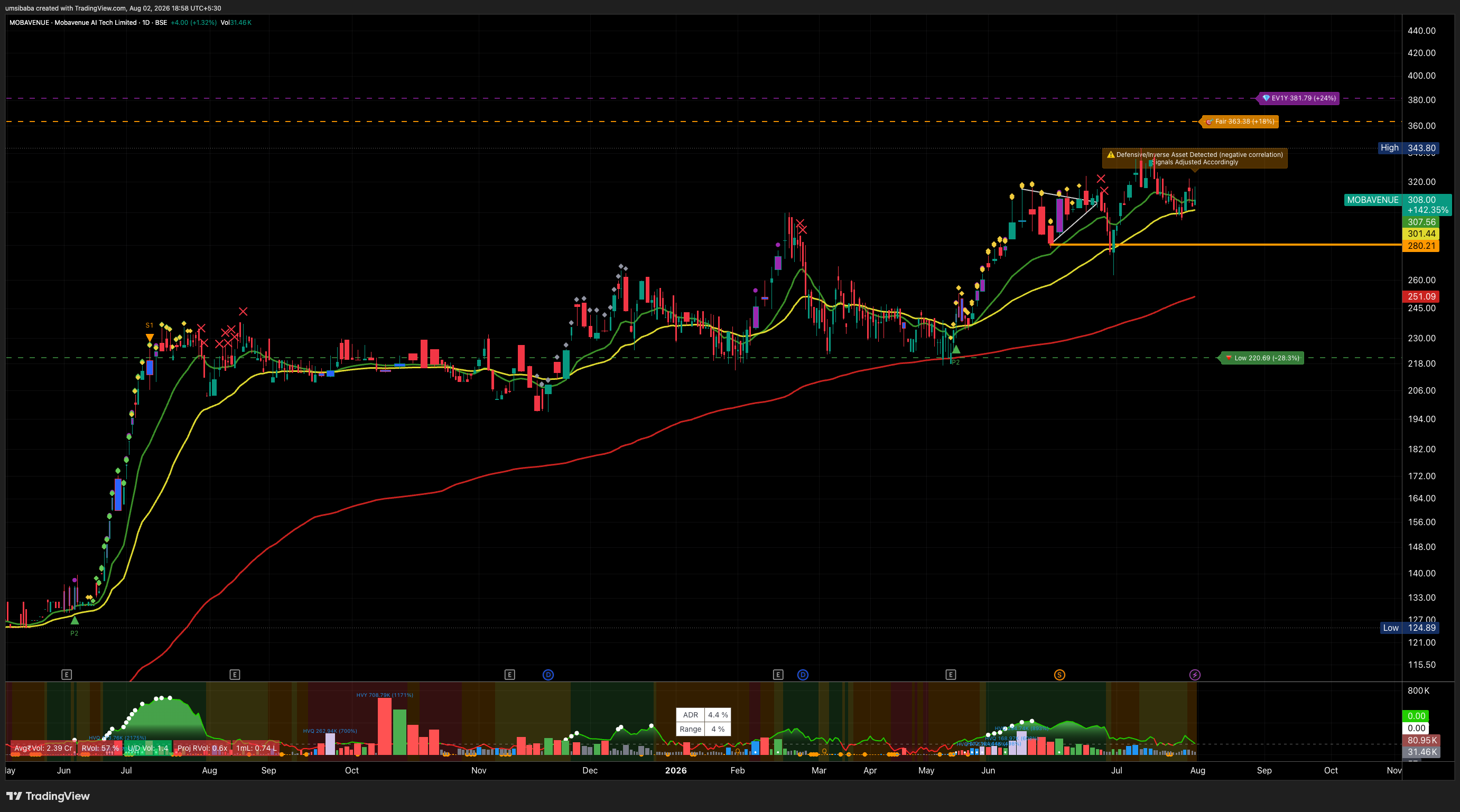1460x812 pixels.
Task: Click the 115.50 price scale label
Action: click(x=1421, y=664)
